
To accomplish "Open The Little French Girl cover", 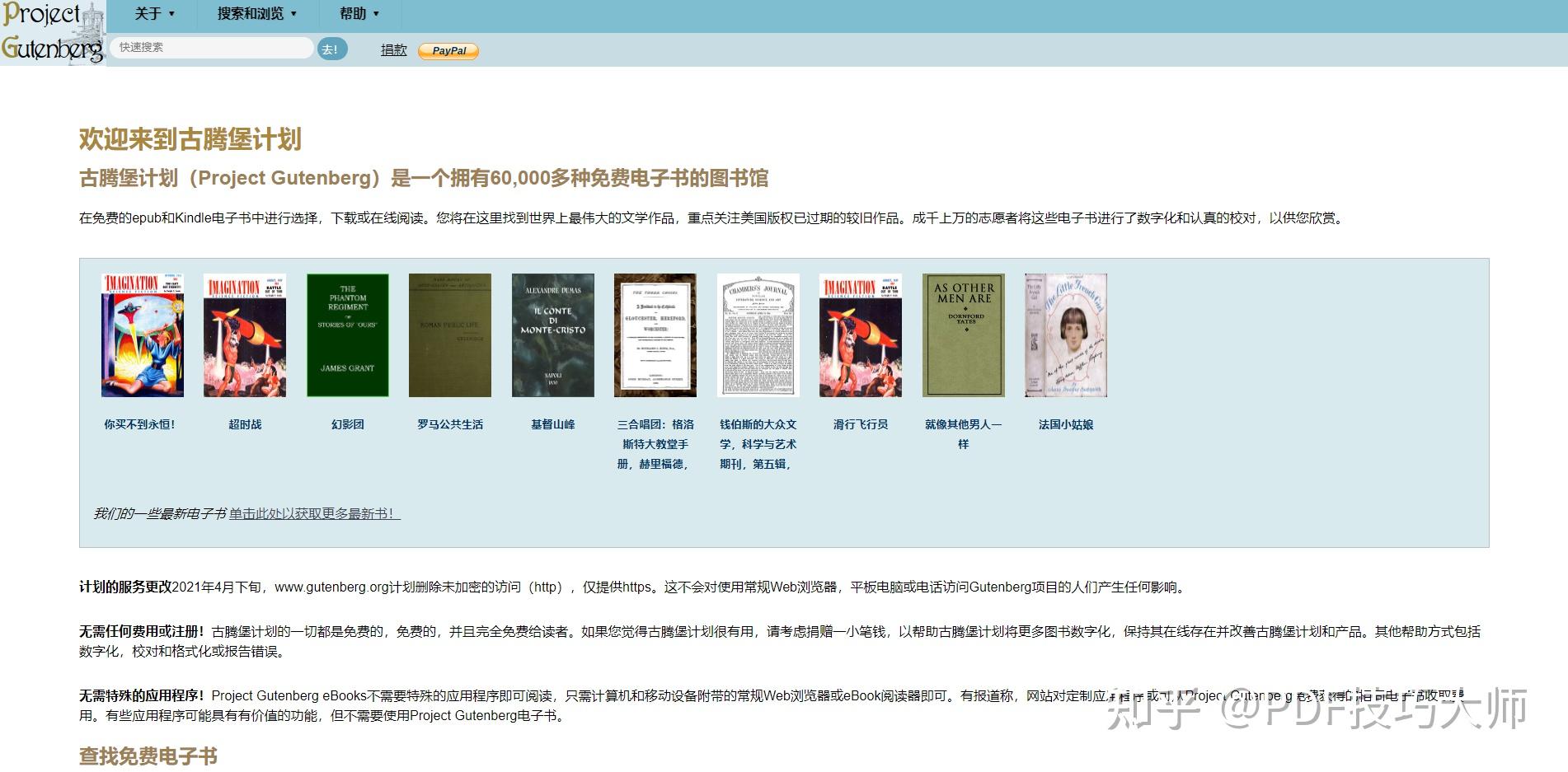I will 1066,335.
